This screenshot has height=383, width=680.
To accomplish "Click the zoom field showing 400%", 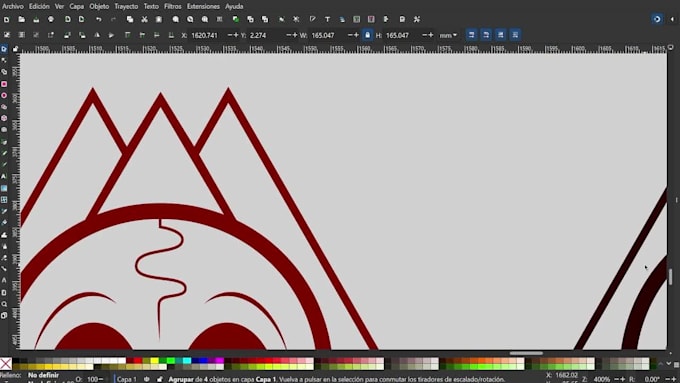I will pyautogui.click(x=602, y=379).
